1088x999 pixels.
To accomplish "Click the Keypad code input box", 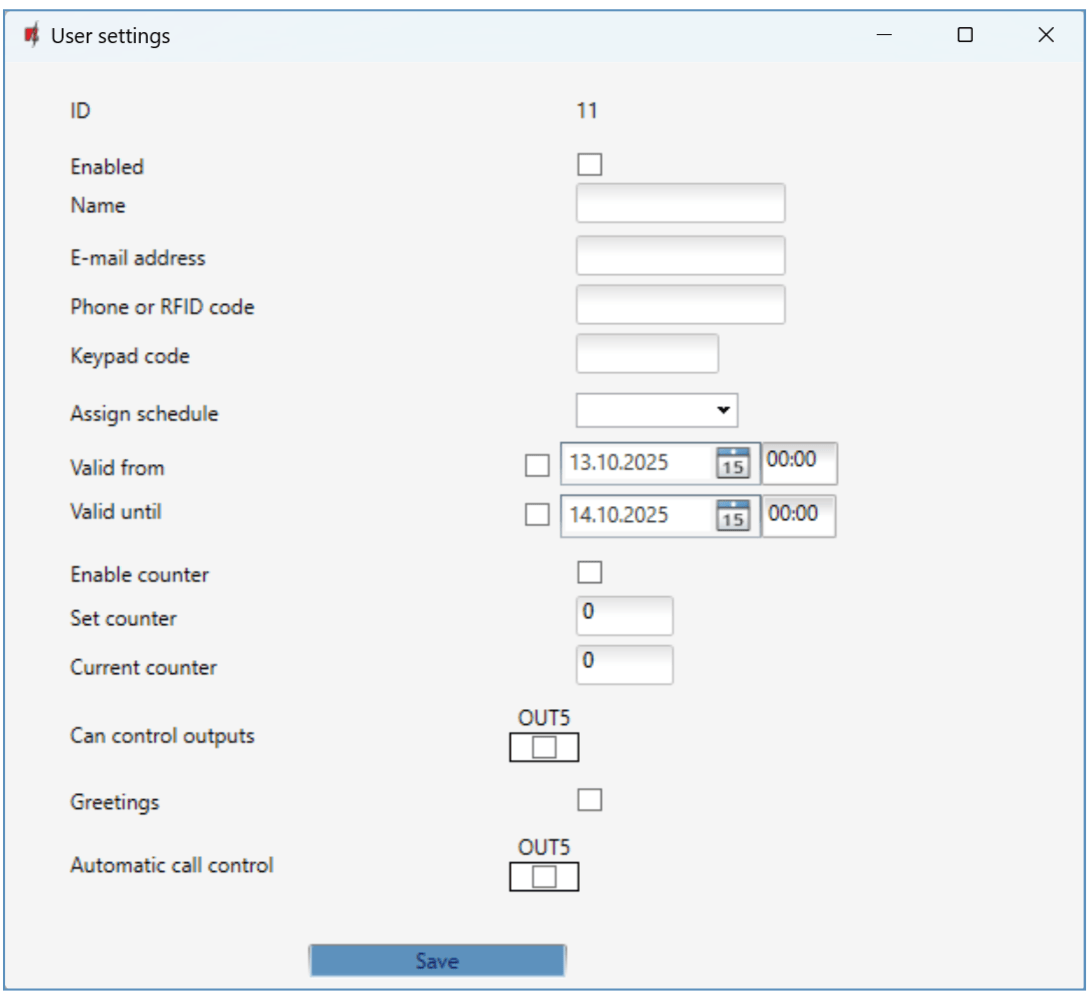I will (x=647, y=353).
